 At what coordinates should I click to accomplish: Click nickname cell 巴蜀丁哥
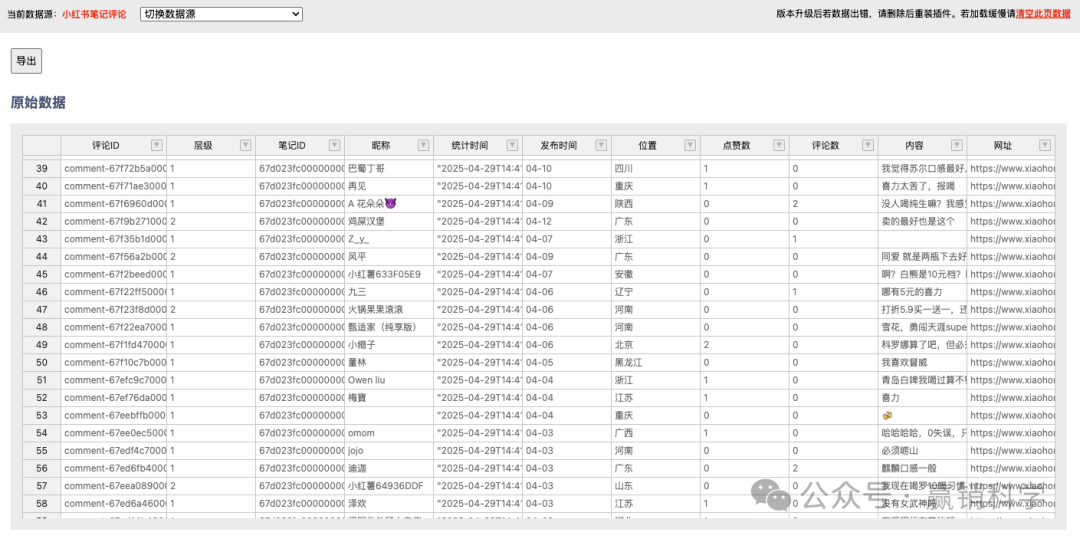pyautogui.click(x=389, y=168)
